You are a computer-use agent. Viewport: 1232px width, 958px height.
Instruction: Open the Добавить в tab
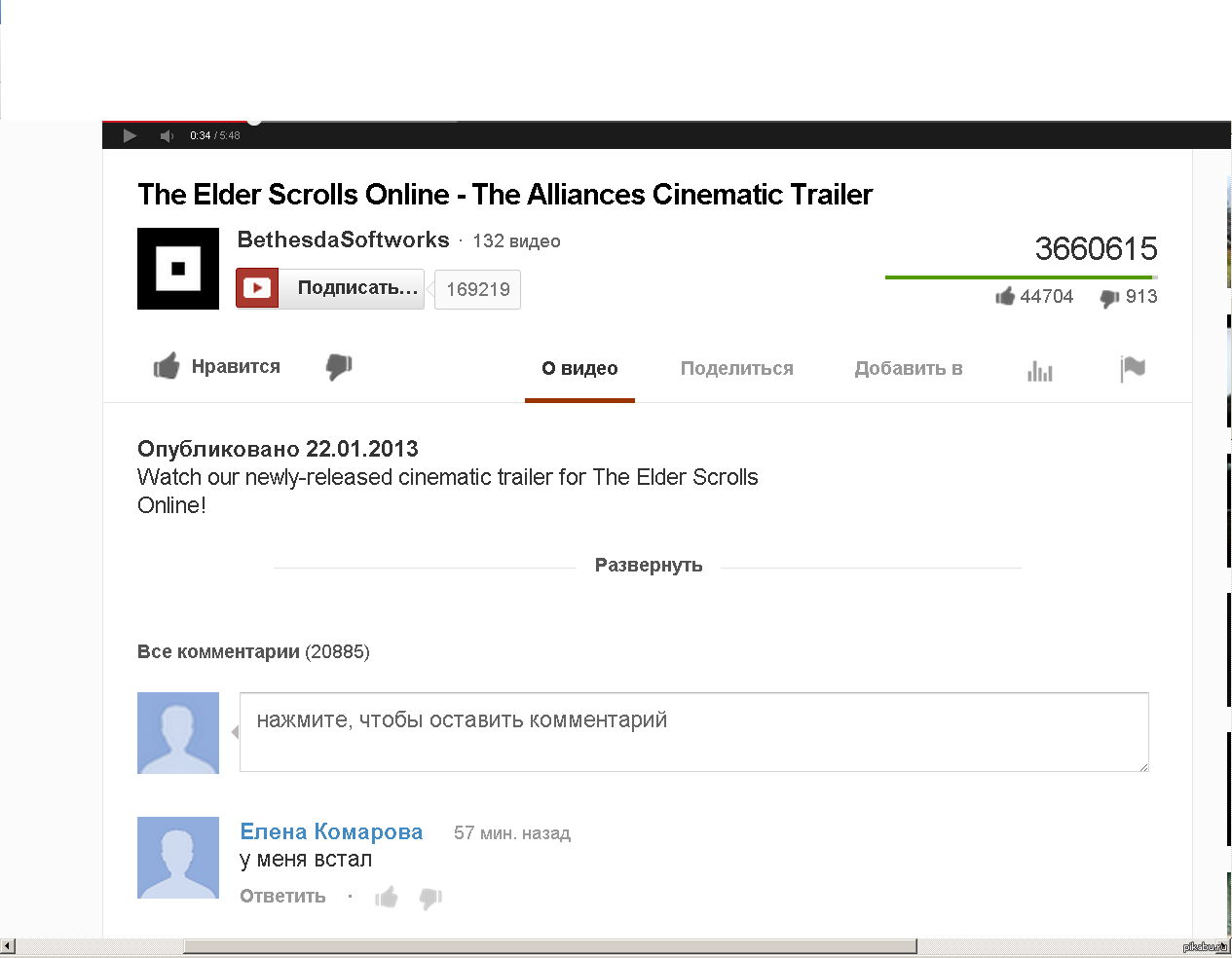click(909, 368)
